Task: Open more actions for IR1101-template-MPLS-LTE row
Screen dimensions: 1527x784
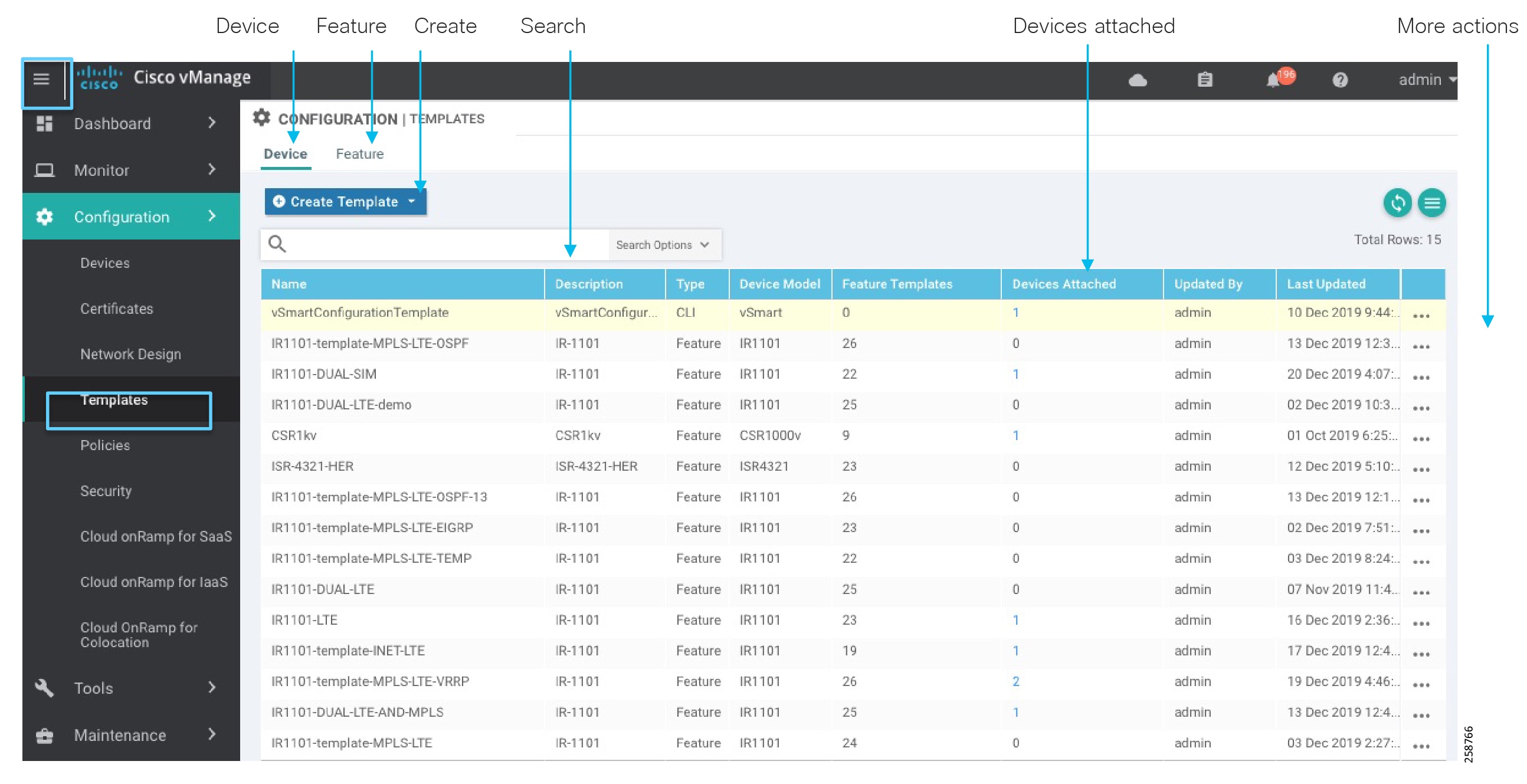Action: [1421, 747]
